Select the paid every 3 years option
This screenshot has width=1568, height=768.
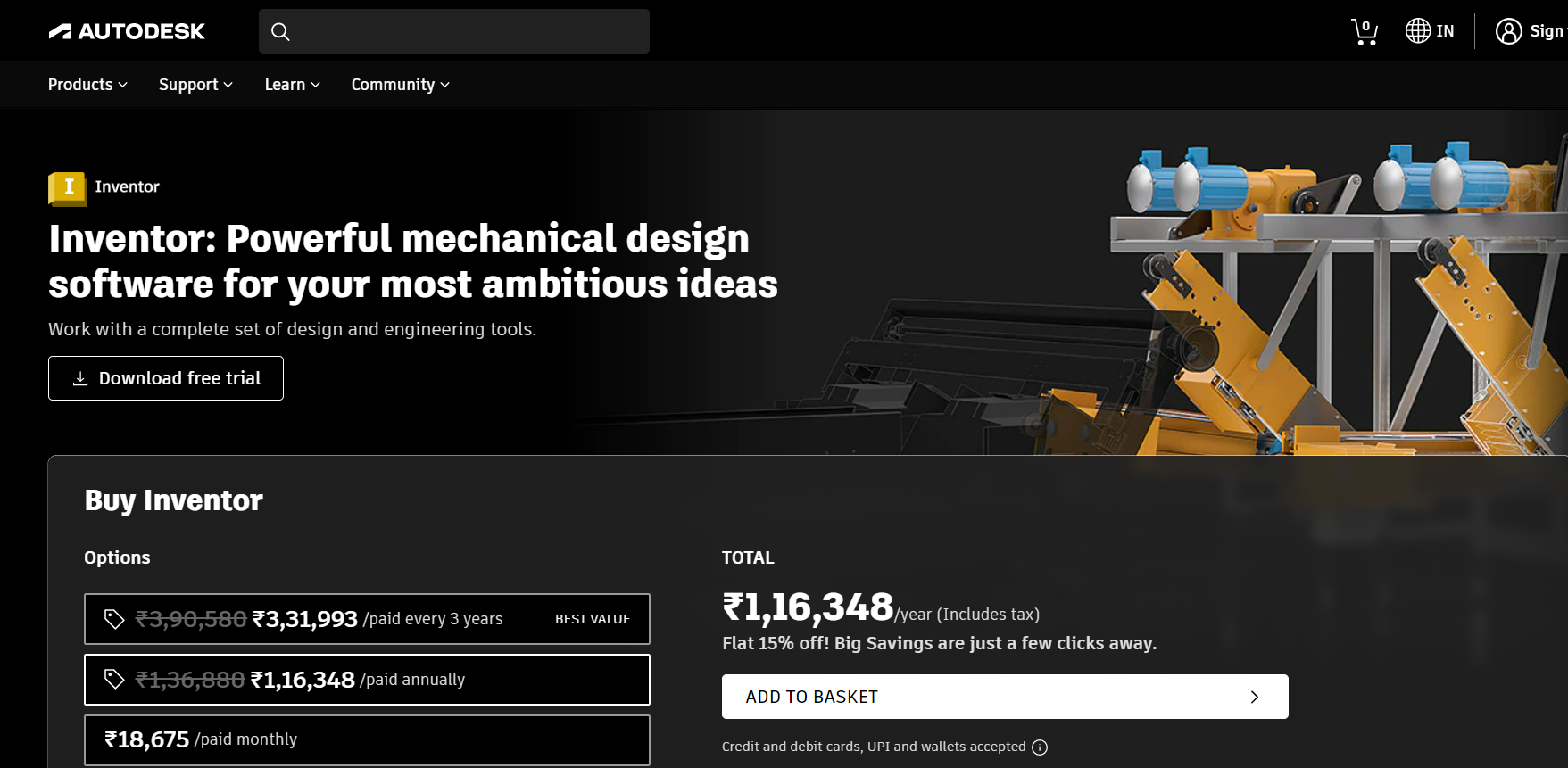(367, 619)
